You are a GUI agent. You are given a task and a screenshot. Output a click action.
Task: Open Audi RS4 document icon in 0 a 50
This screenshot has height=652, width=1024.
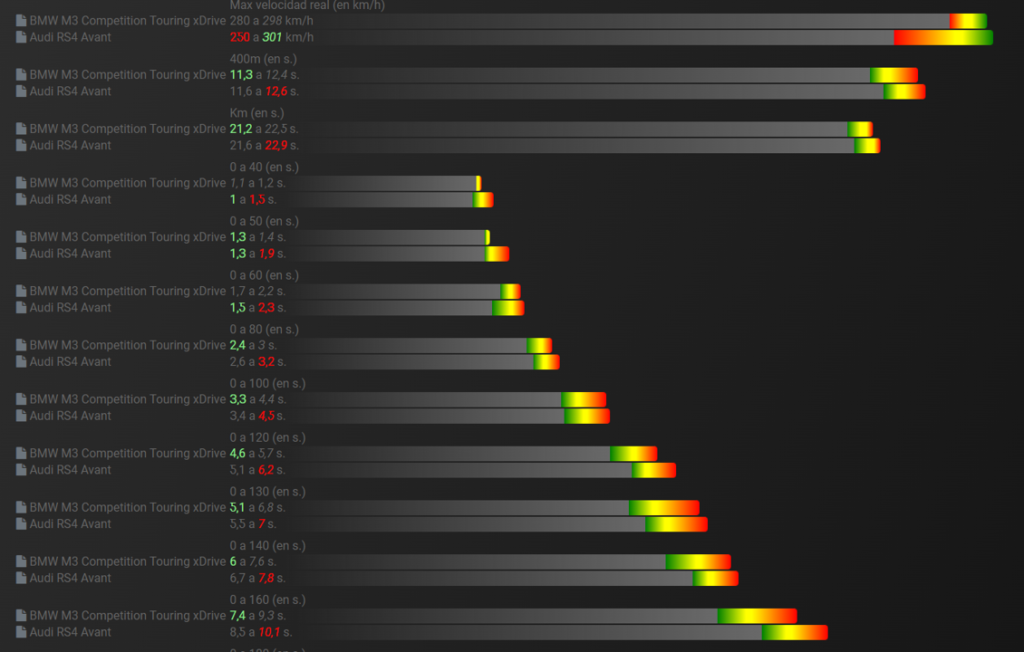21,253
